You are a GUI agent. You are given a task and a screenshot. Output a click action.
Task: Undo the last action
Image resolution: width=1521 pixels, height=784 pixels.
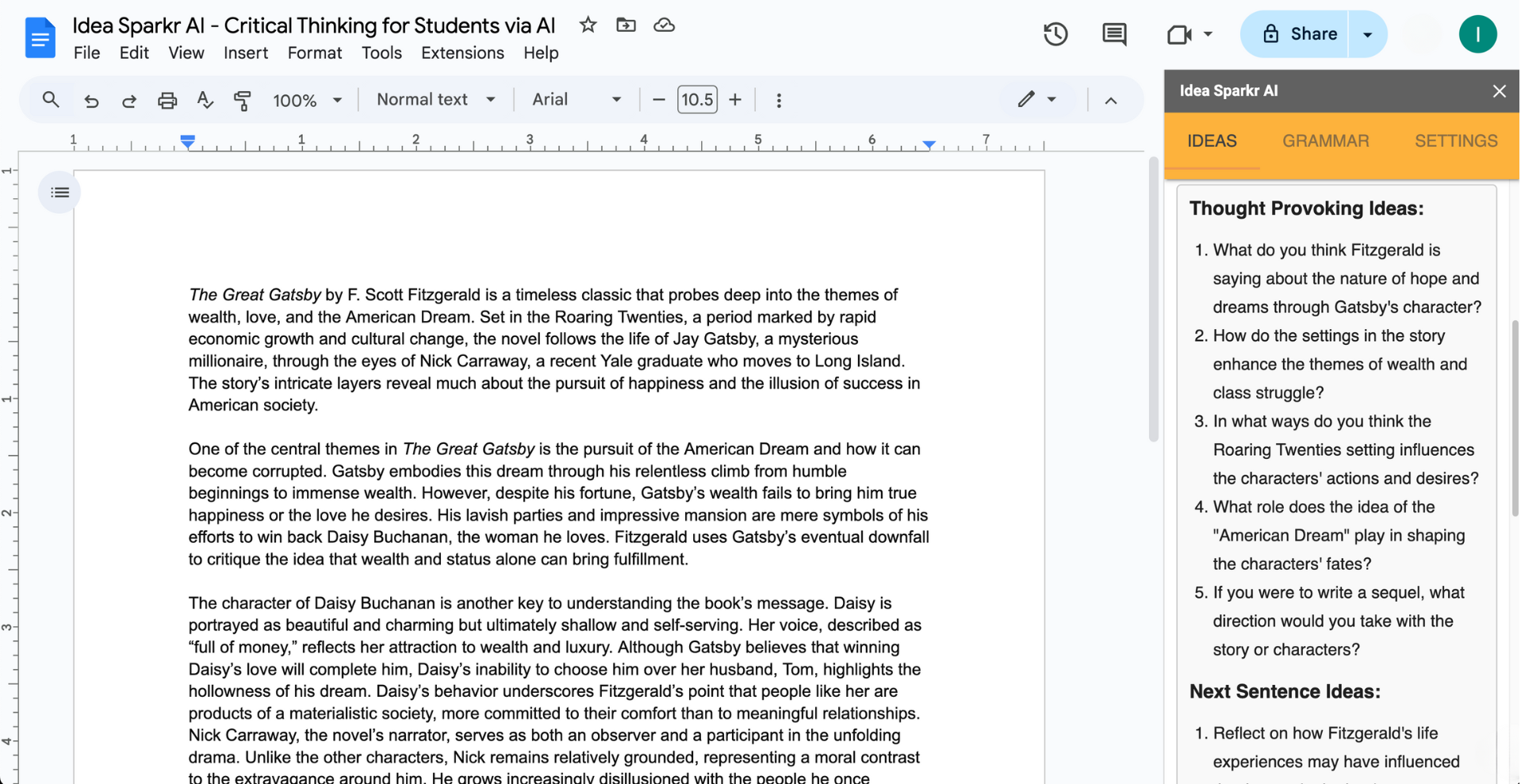tap(91, 100)
